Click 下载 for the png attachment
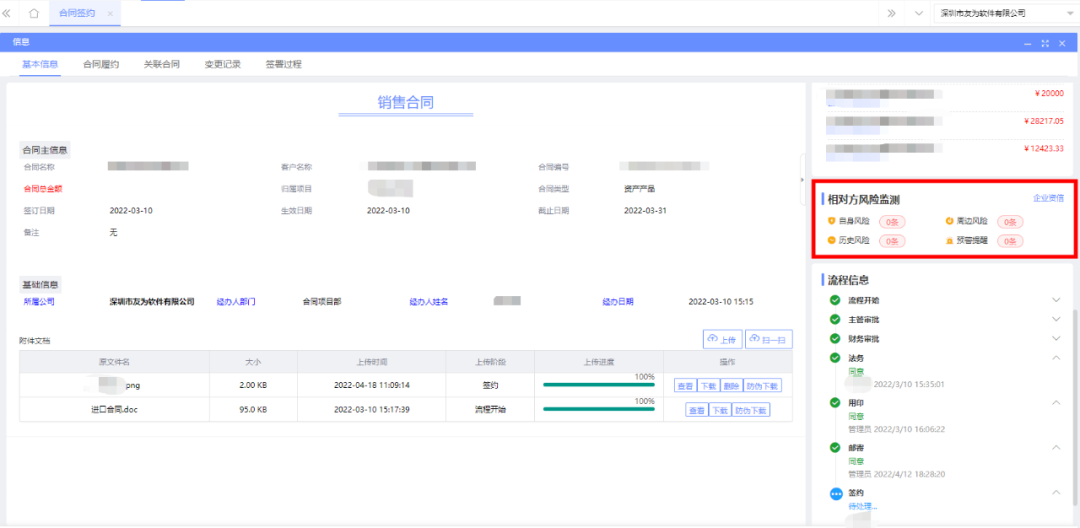The height and width of the screenshot is (528, 1080). click(x=708, y=386)
